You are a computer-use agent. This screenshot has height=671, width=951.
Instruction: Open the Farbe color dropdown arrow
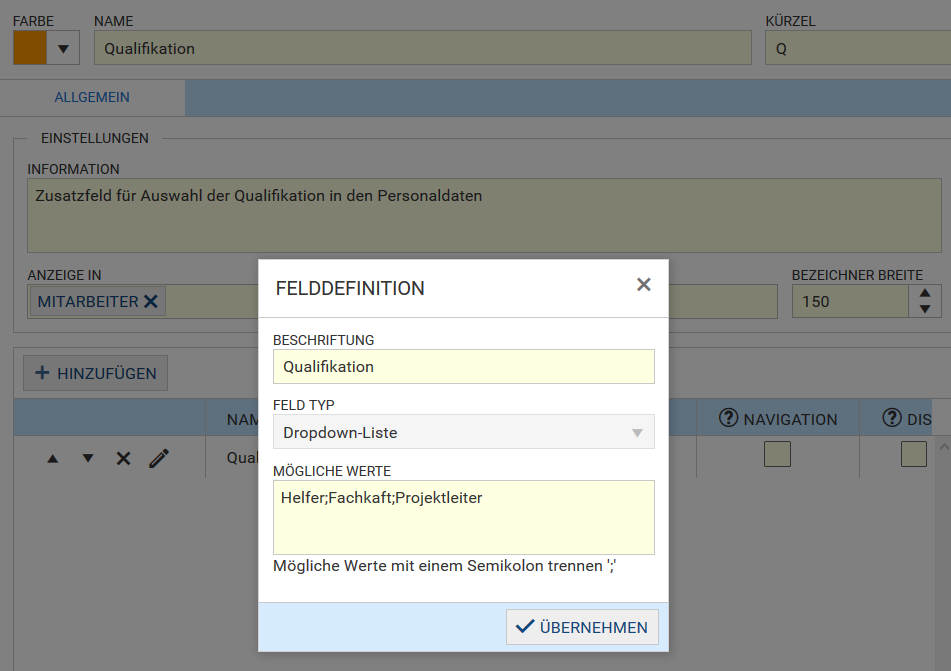(63, 49)
